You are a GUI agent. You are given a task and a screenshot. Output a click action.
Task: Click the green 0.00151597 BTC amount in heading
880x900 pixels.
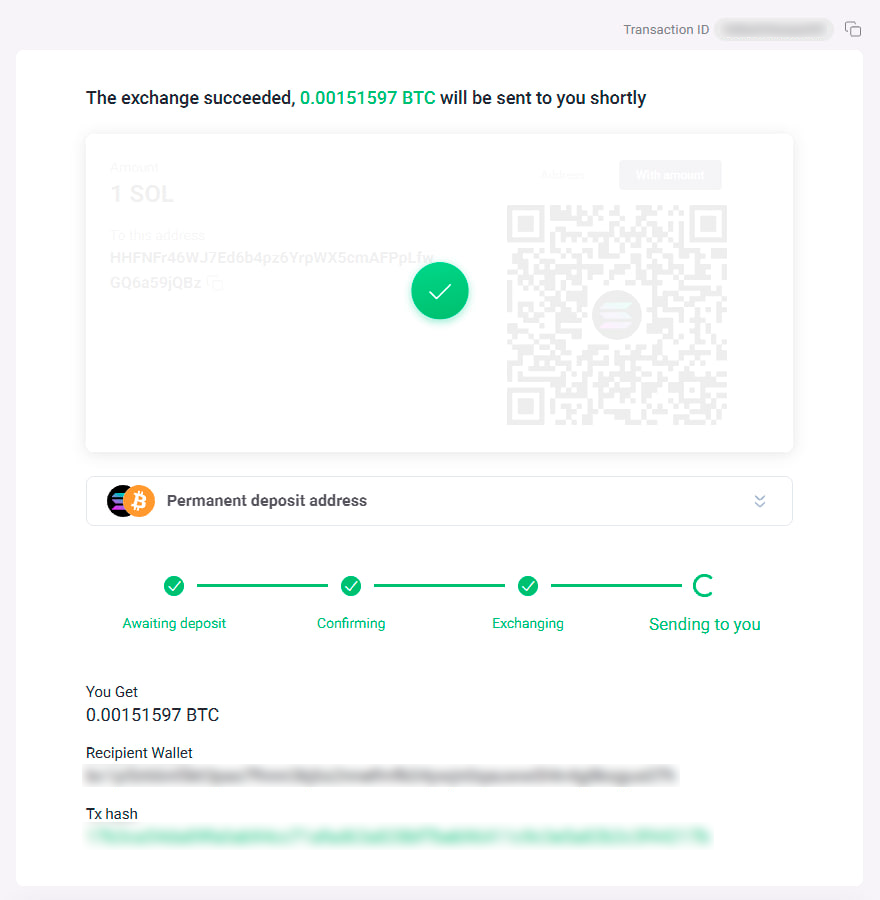click(x=367, y=98)
